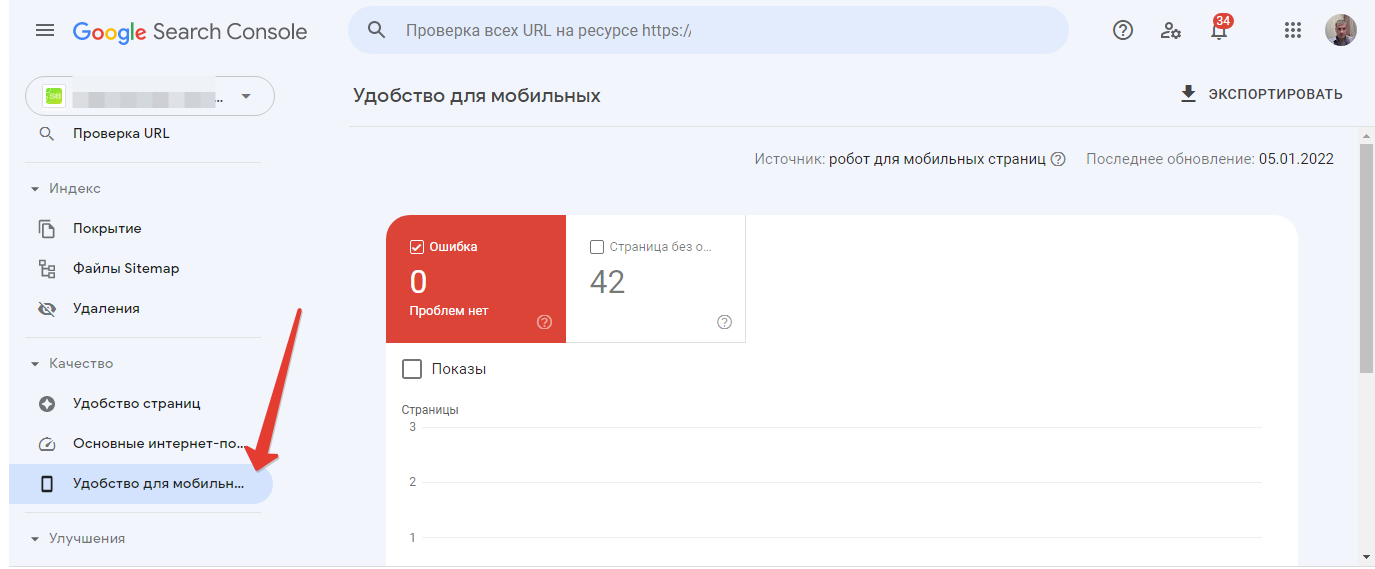Open notifications bell with 34 badge

point(1219,28)
